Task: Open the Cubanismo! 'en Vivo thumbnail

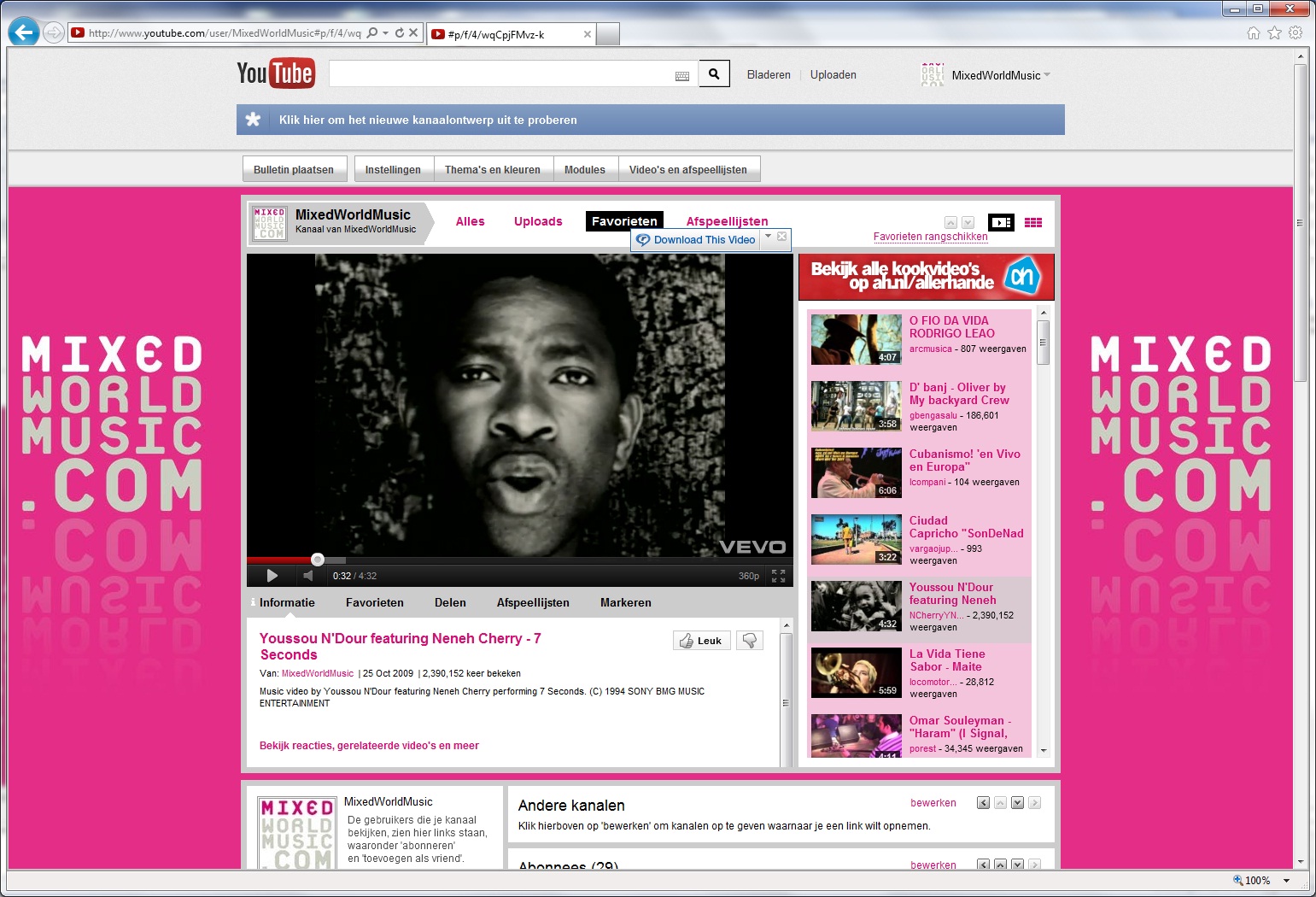Action: [x=856, y=472]
